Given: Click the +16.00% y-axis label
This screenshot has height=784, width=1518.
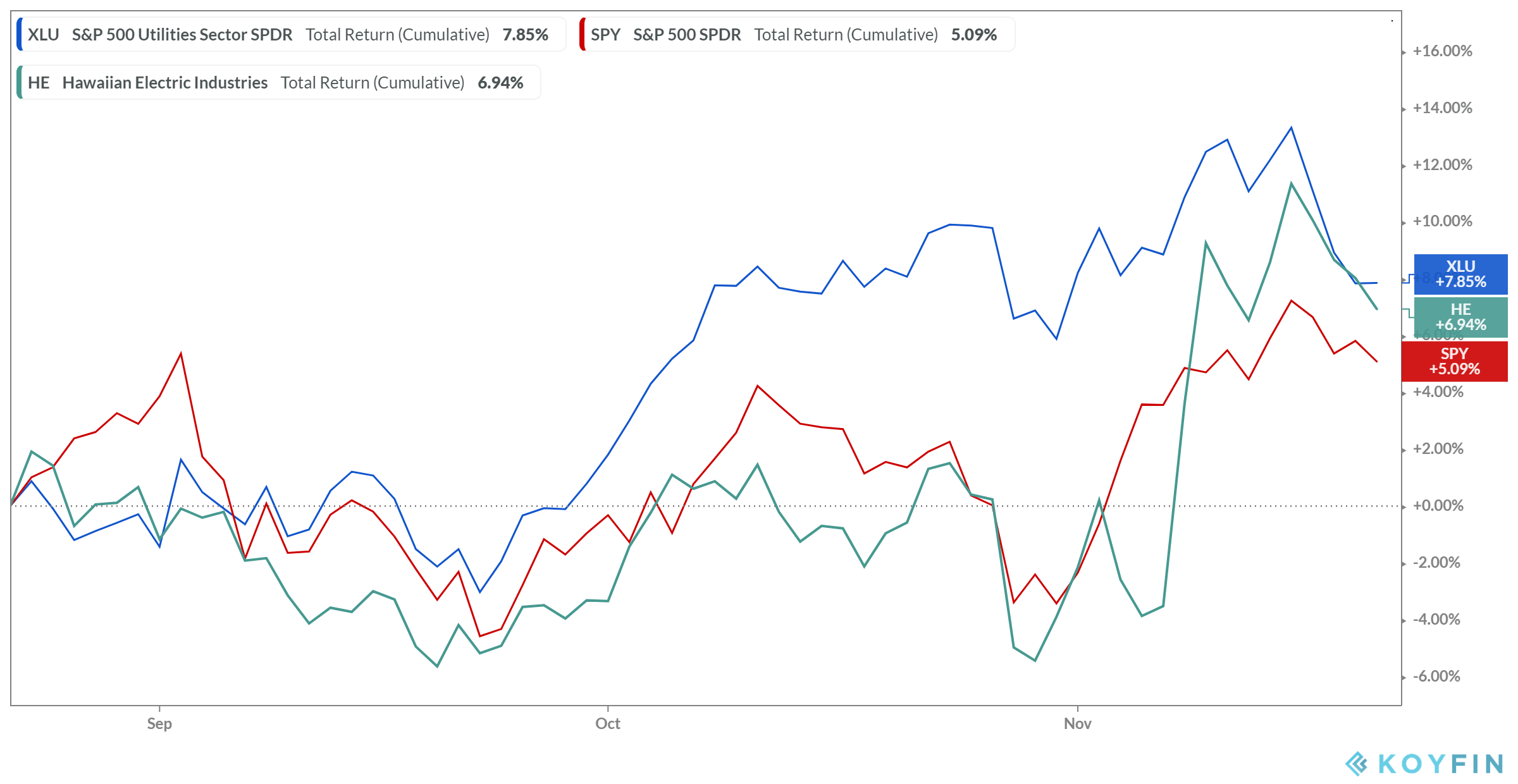Looking at the screenshot, I should pos(1443,51).
